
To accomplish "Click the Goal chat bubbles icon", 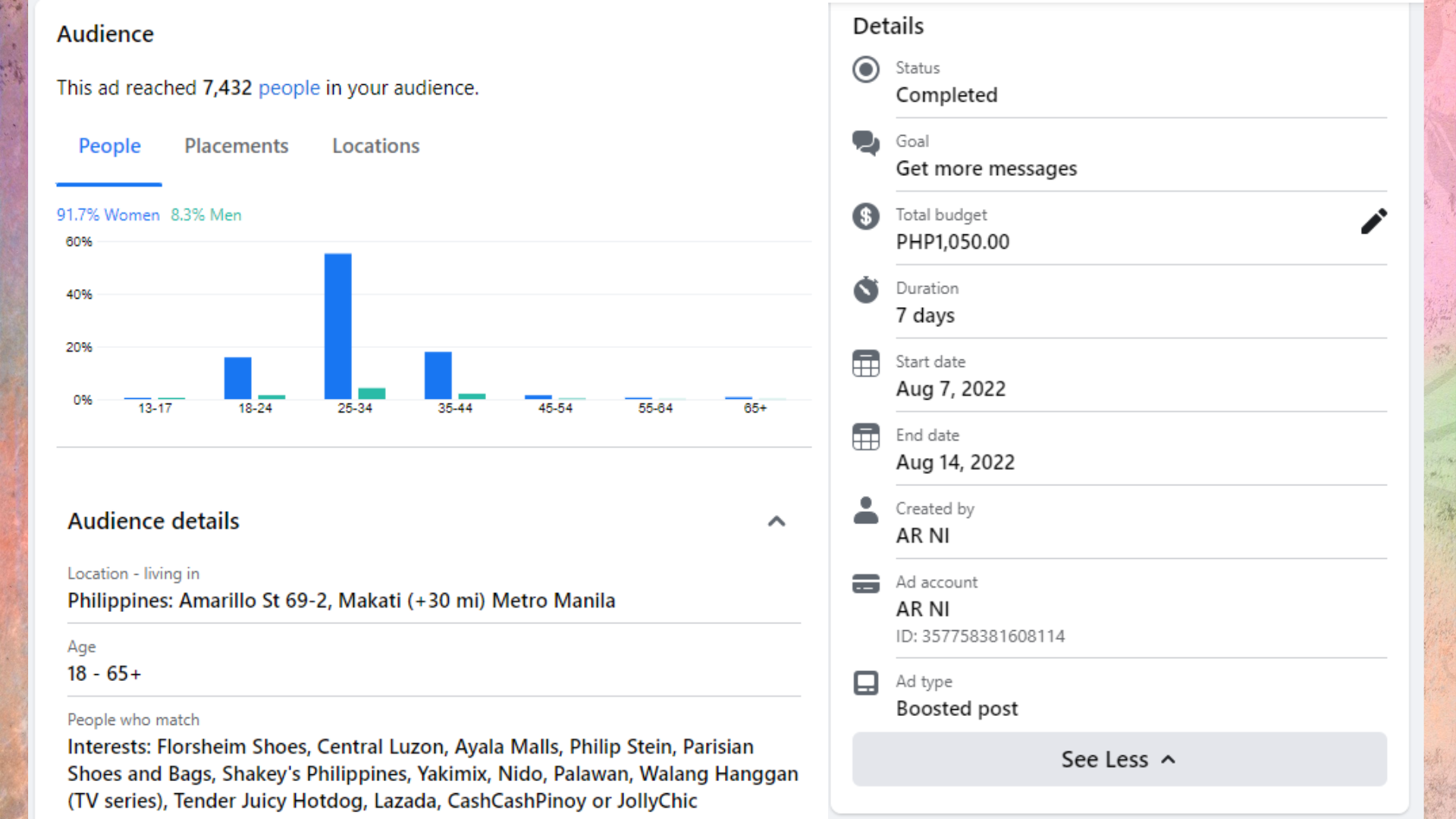I will [x=865, y=143].
